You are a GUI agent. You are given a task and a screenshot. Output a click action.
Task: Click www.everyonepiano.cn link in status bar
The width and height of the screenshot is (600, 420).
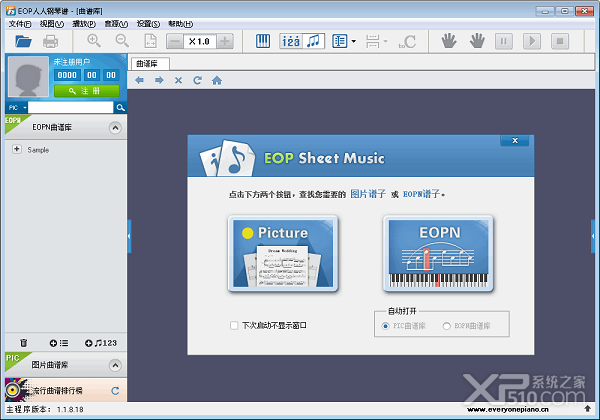[x=507, y=409]
